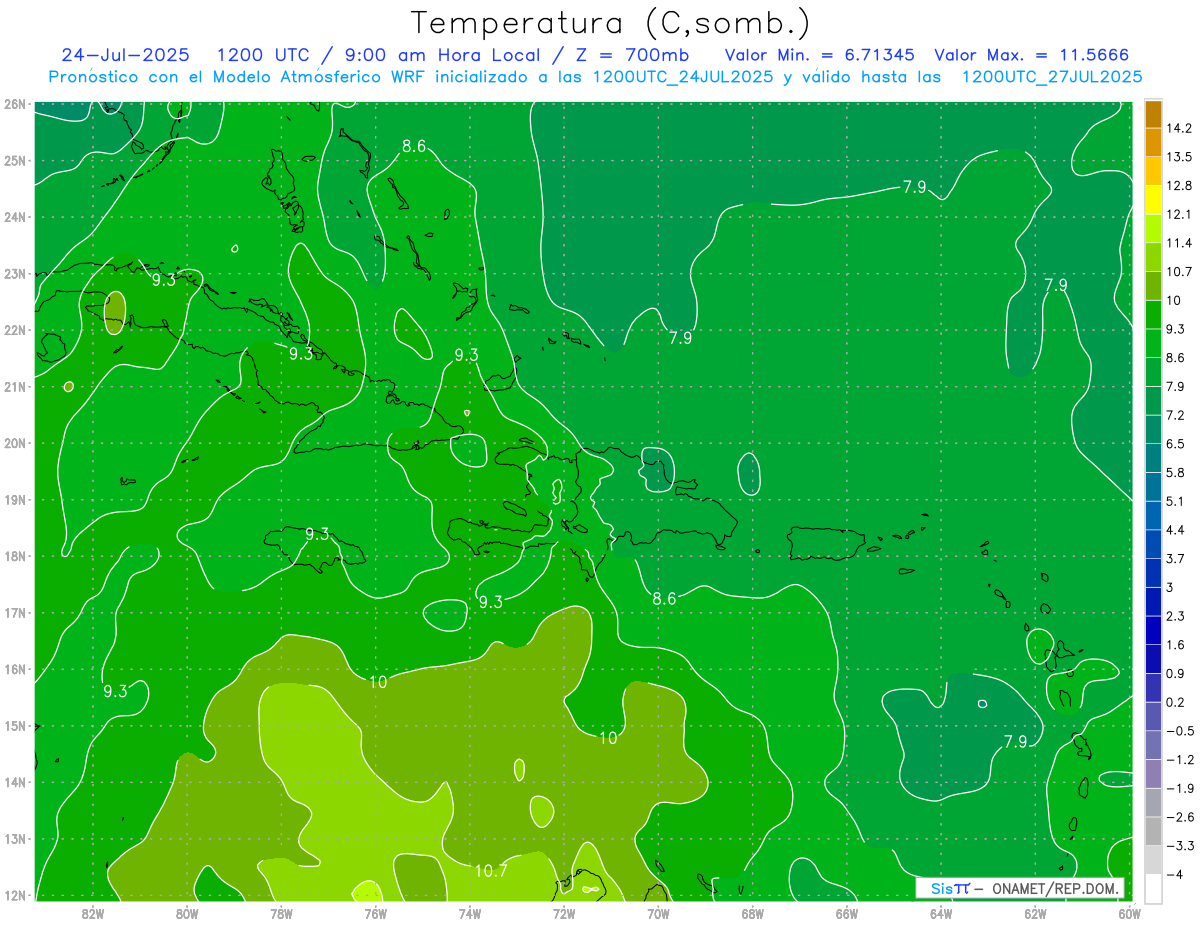
Task: Click the "2.3" colorbar scale label
Action: (1176, 616)
